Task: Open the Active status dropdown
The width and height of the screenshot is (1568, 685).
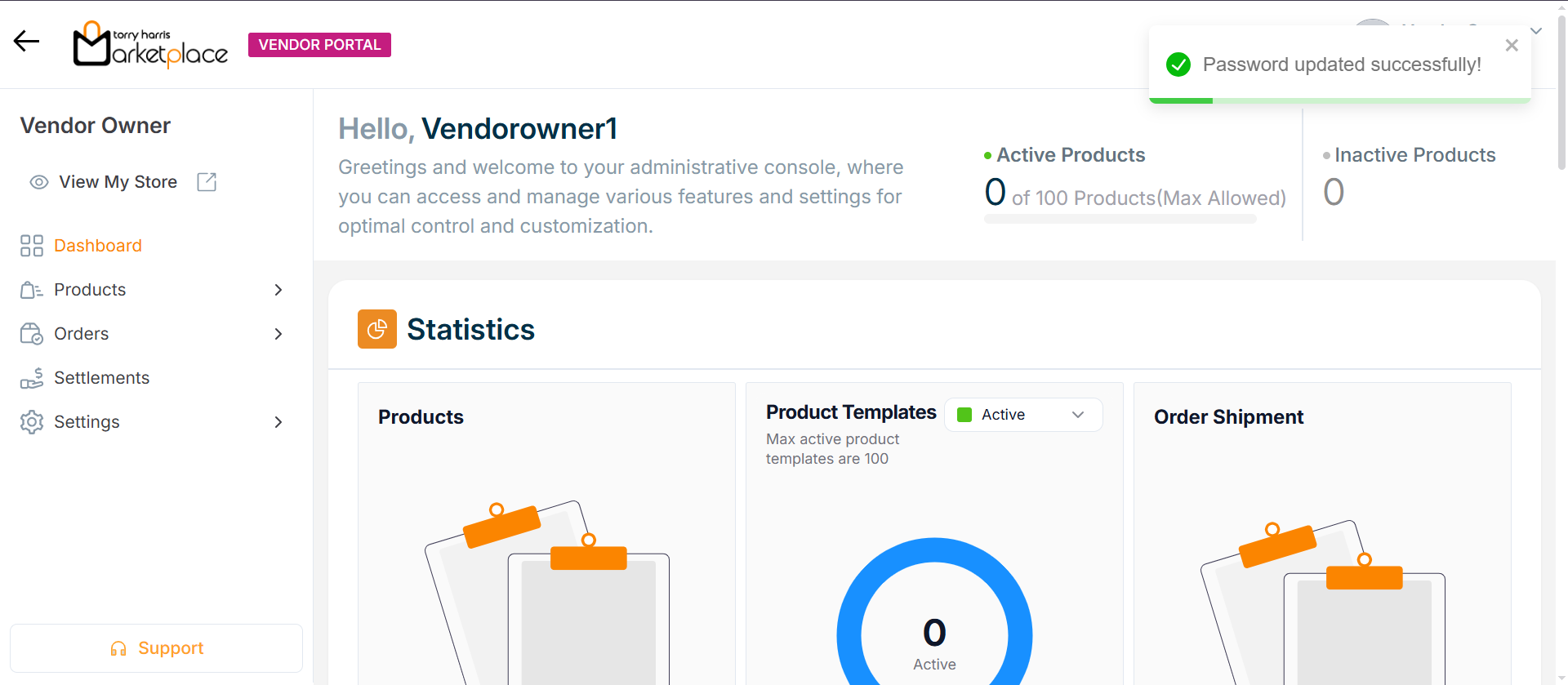Action: pyautogui.click(x=1023, y=415)
